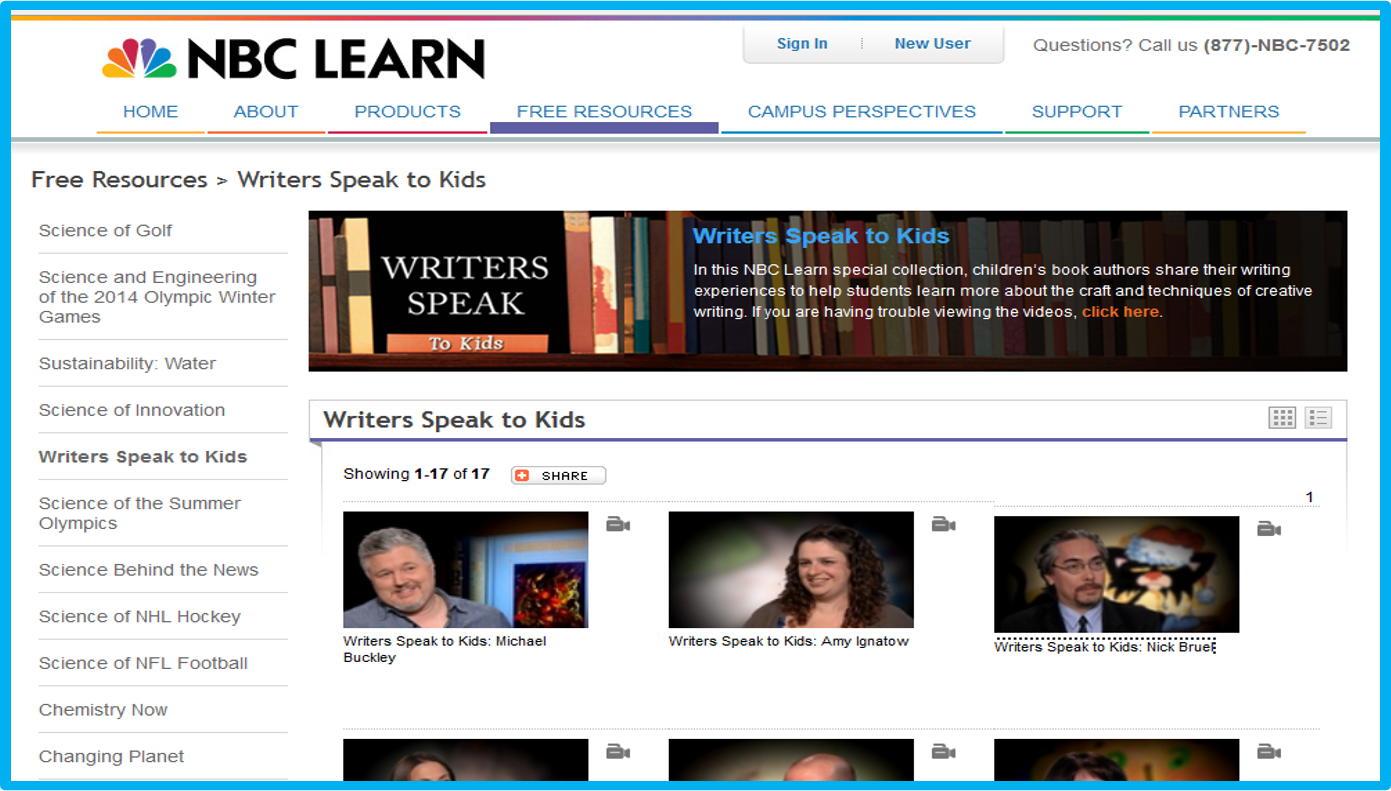Open the PARTNERS menu item
The height and width of the screenshot is (791, 1391).
(x=1229, y=112)
